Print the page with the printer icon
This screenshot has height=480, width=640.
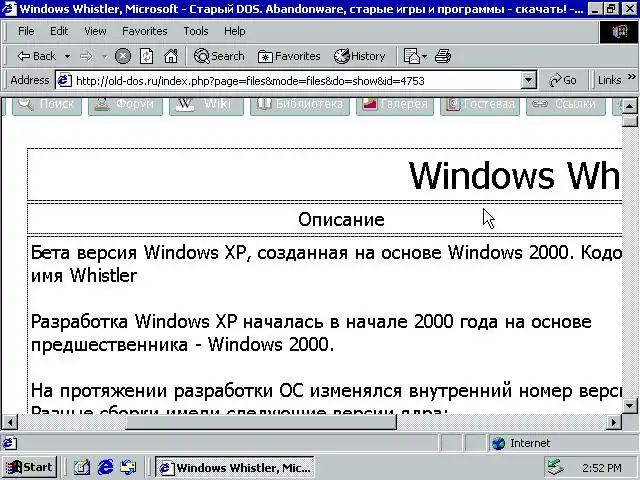443,56
